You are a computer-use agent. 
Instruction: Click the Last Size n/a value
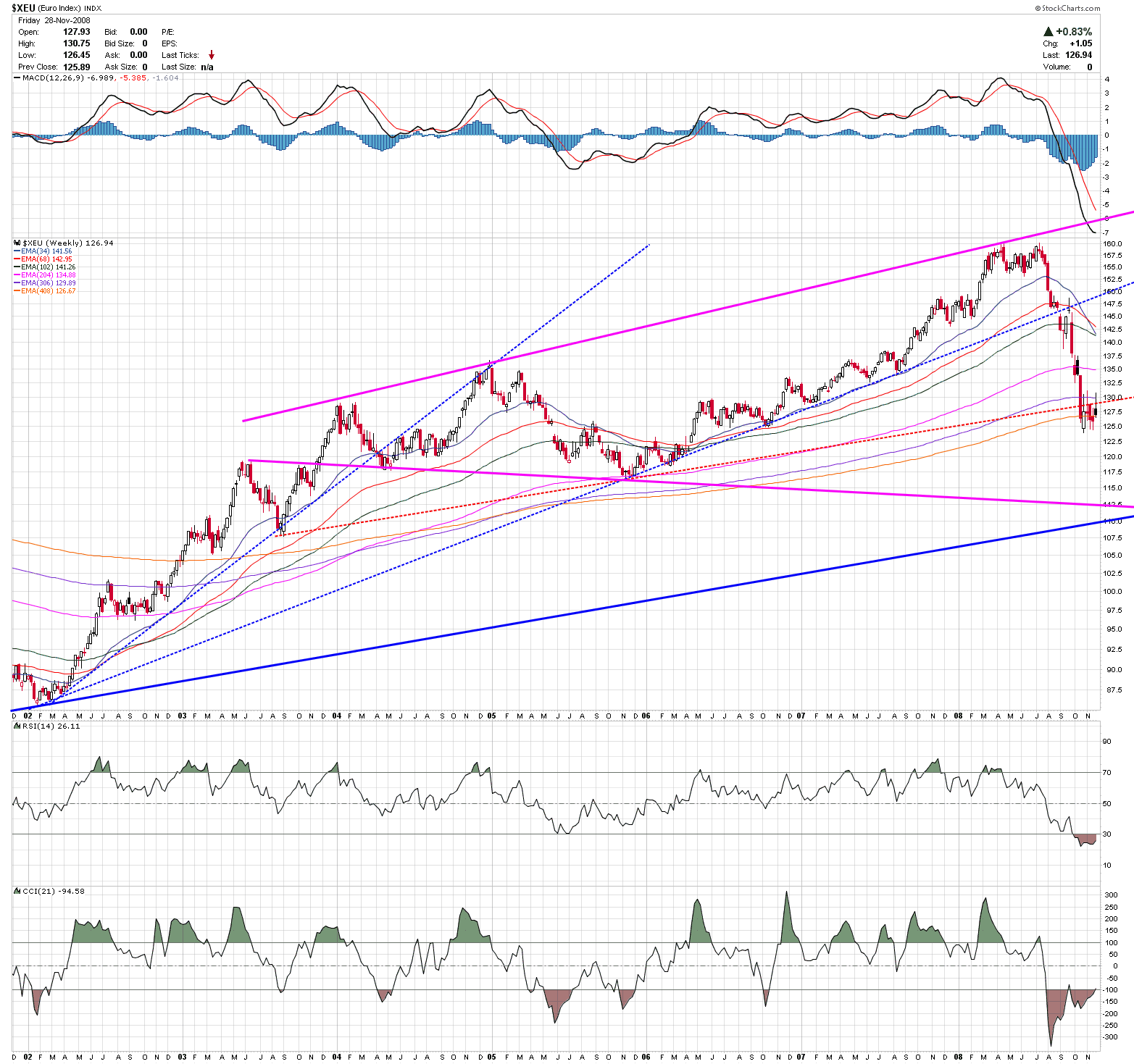[207, 67]
